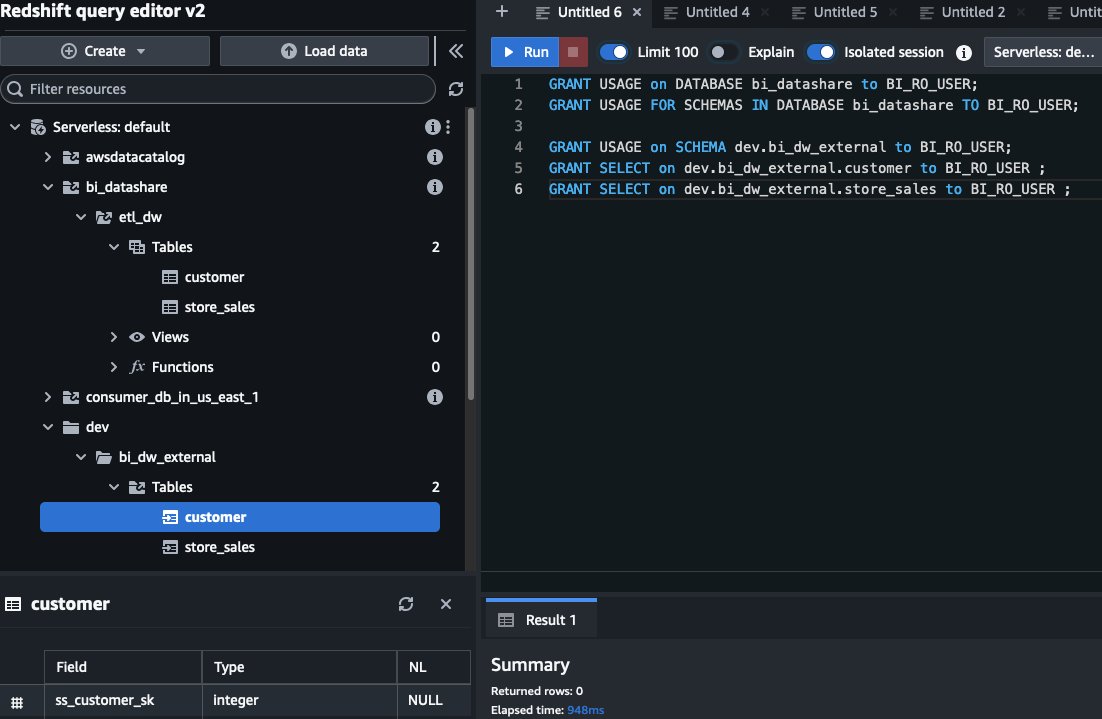Click line 4 GRANT USAGE on SCHEMA statement

779,147
